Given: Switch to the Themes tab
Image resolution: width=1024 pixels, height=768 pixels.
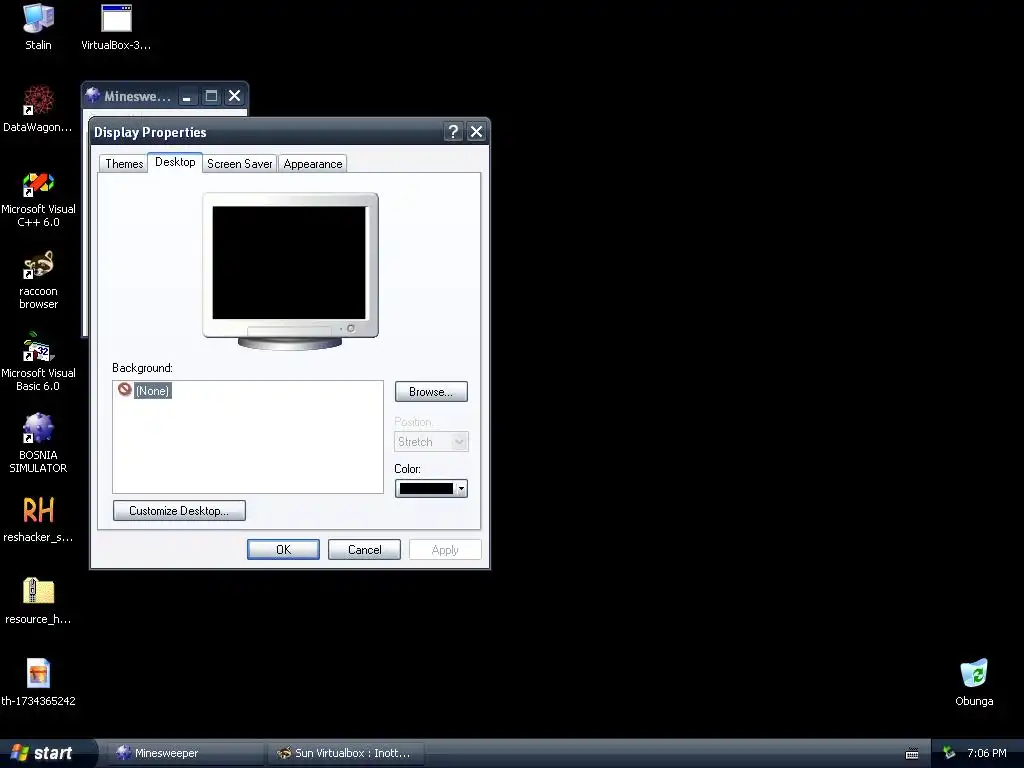Looking at the screenshot, I should click(x=124, y=164).
